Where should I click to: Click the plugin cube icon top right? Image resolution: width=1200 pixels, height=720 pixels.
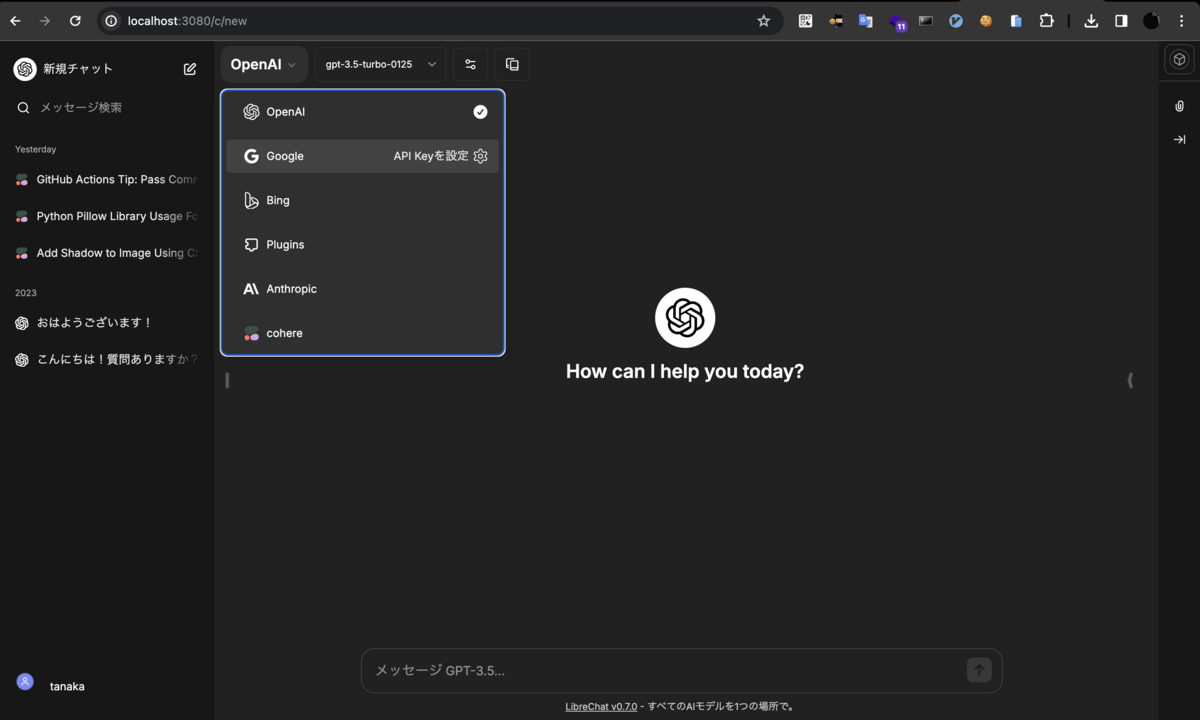tap(1180, 60)
